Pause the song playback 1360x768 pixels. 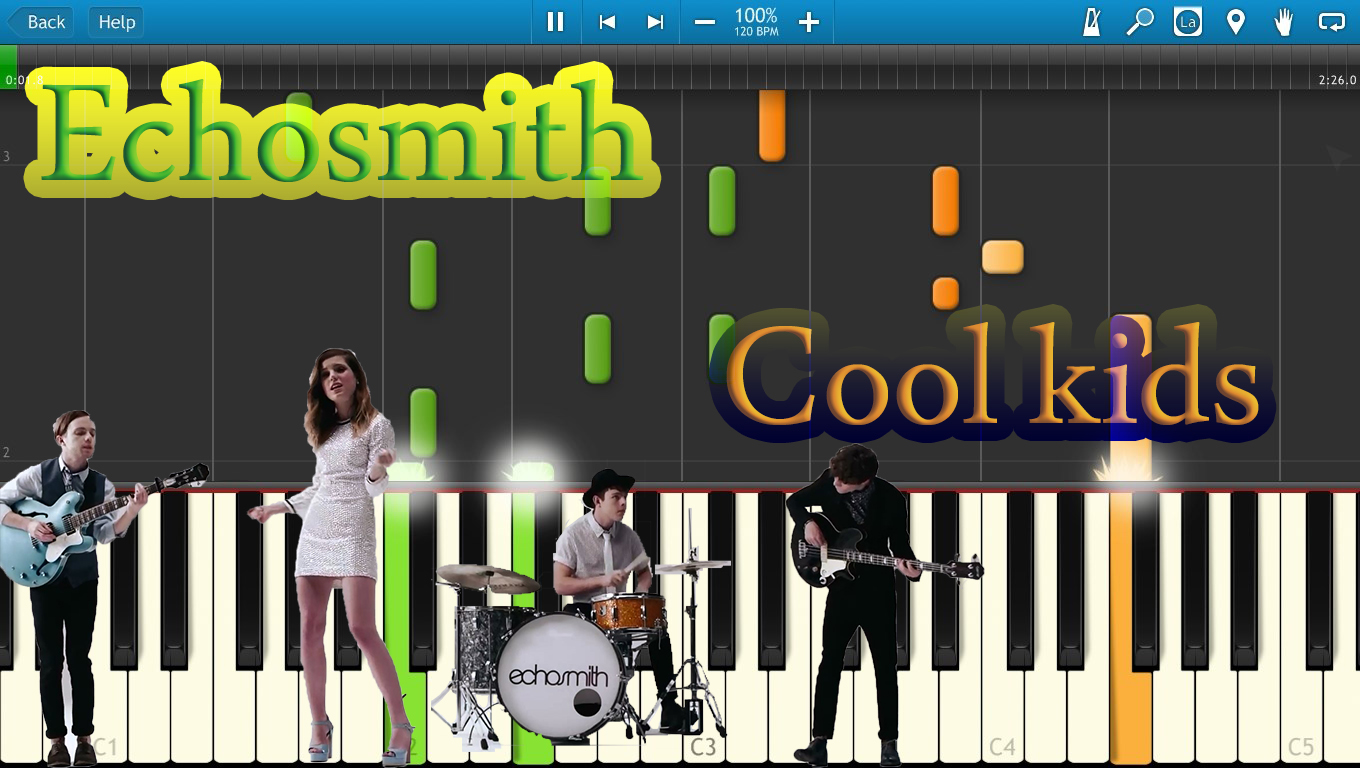556,22
